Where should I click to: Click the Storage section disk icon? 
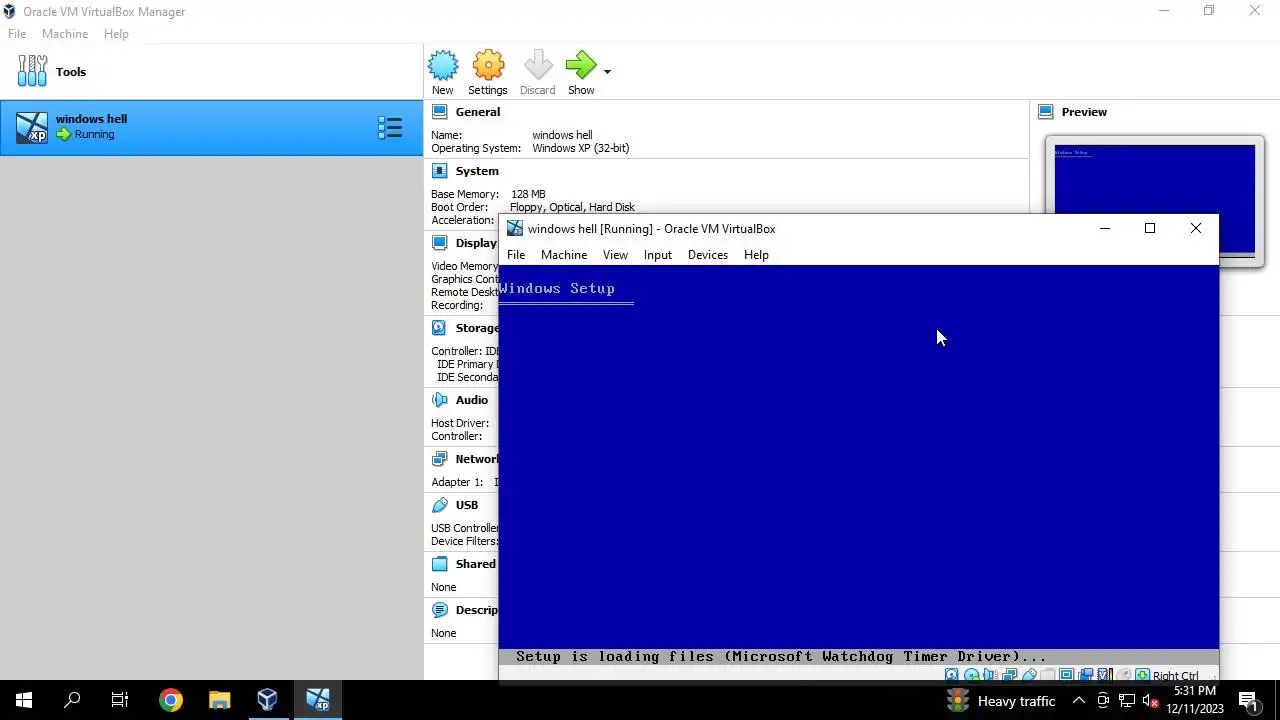[440, 328]
